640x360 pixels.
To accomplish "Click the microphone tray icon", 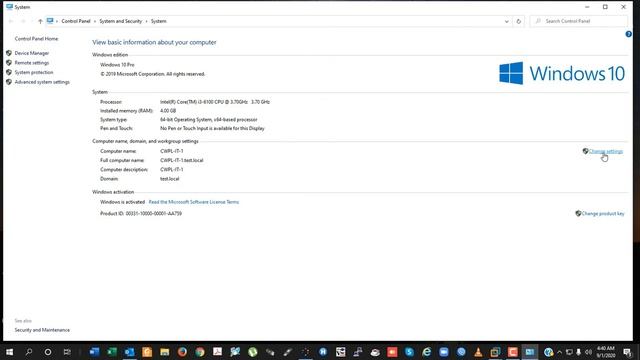I will (578, 352).
